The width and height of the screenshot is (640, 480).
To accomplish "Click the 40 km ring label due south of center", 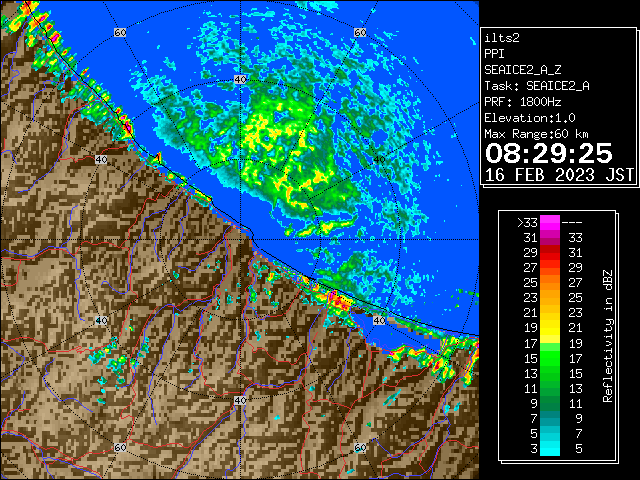I will pos(240,400).
